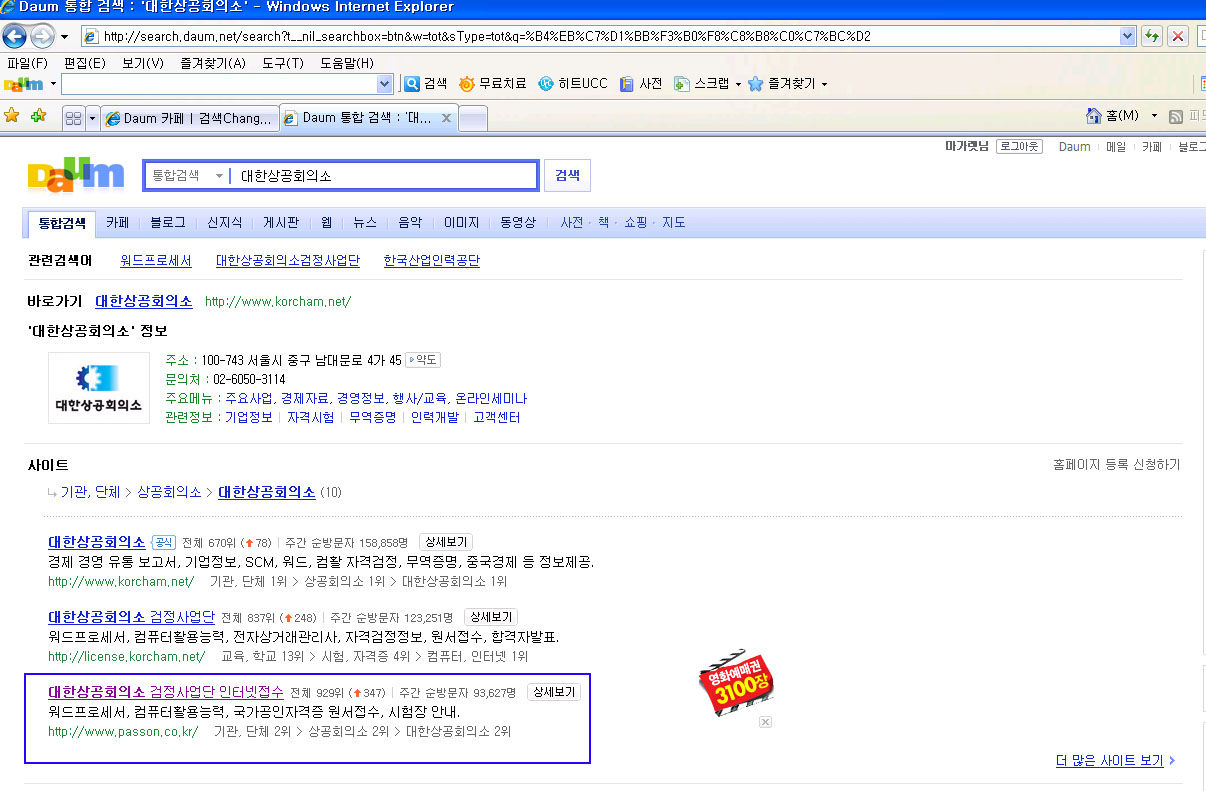
Task: Close the Daum 통합 검색 tab
Action: pos(447,118)
